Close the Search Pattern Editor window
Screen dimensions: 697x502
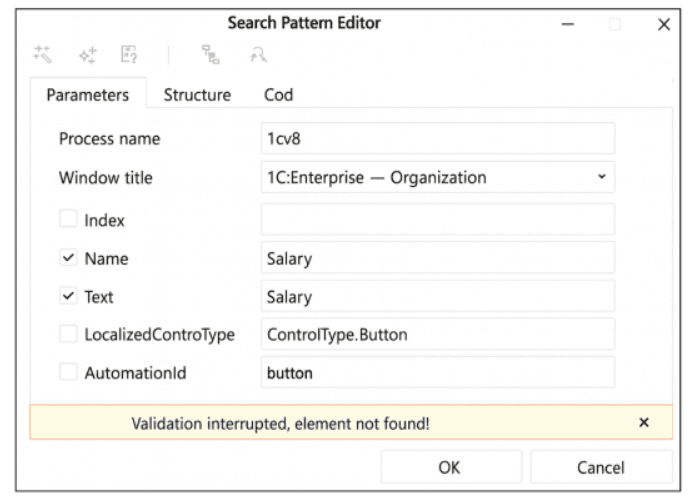click(x=663, y=24)
